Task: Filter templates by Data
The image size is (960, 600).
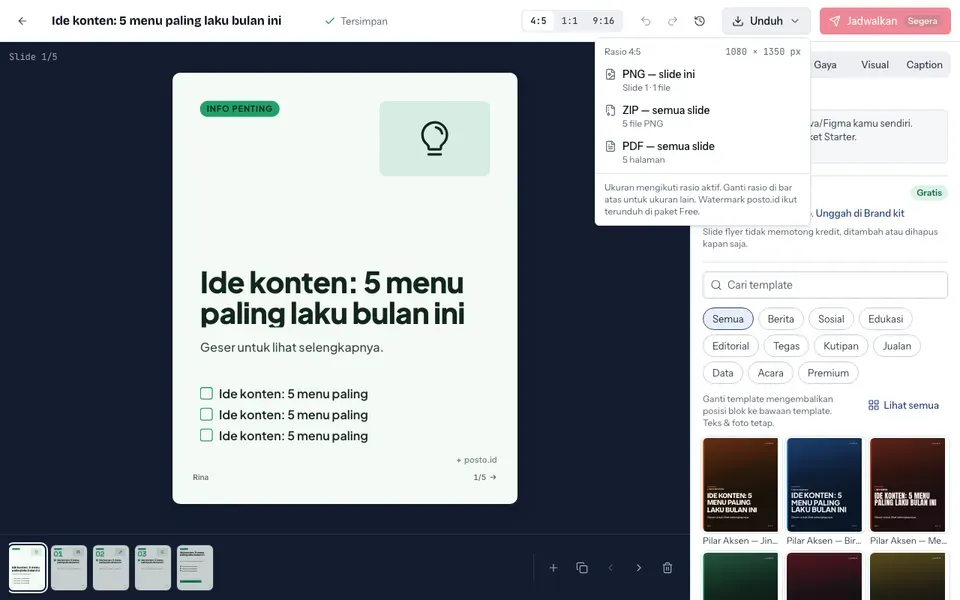Action: pos(722,373)
